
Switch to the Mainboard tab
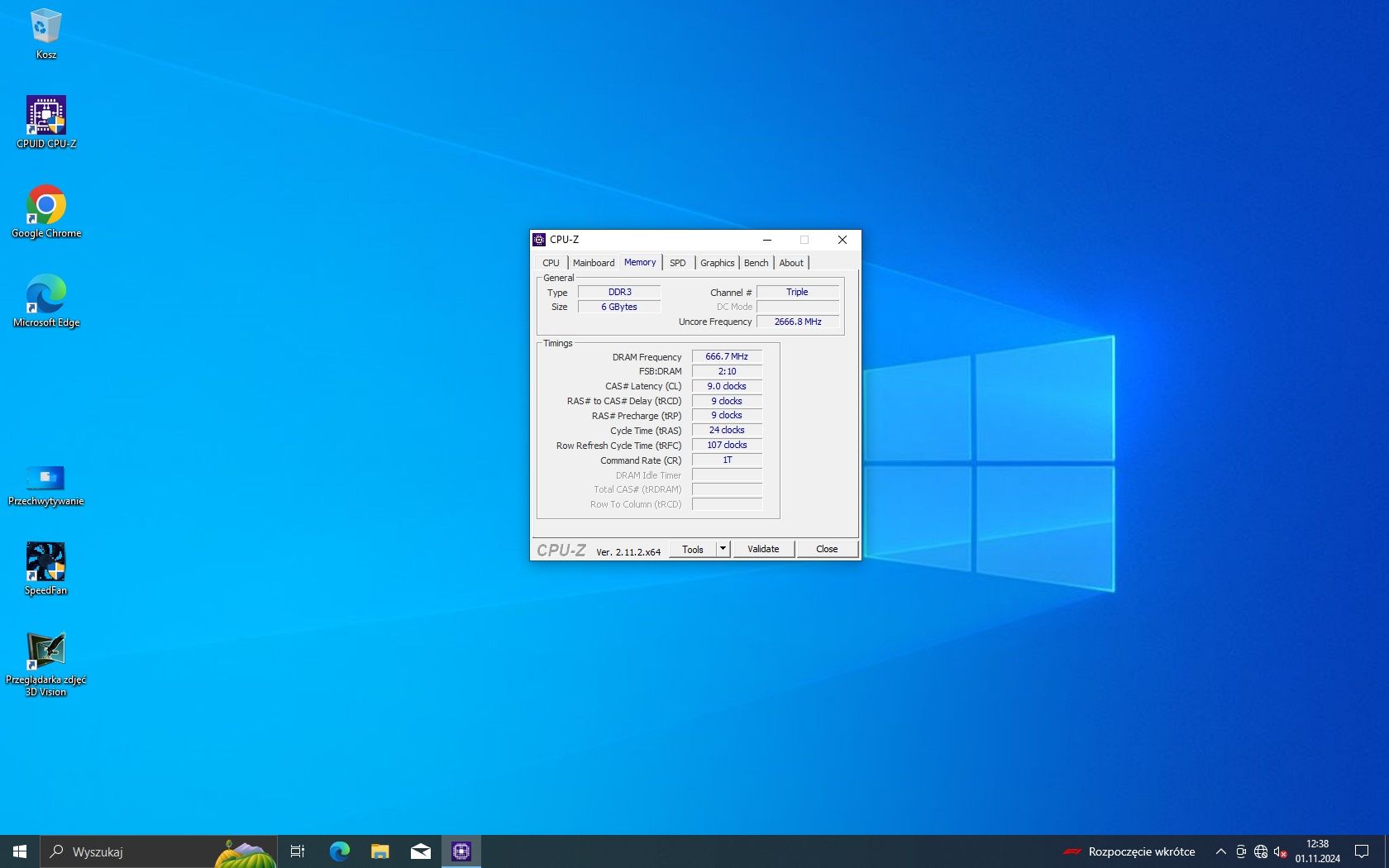[594, 263]
